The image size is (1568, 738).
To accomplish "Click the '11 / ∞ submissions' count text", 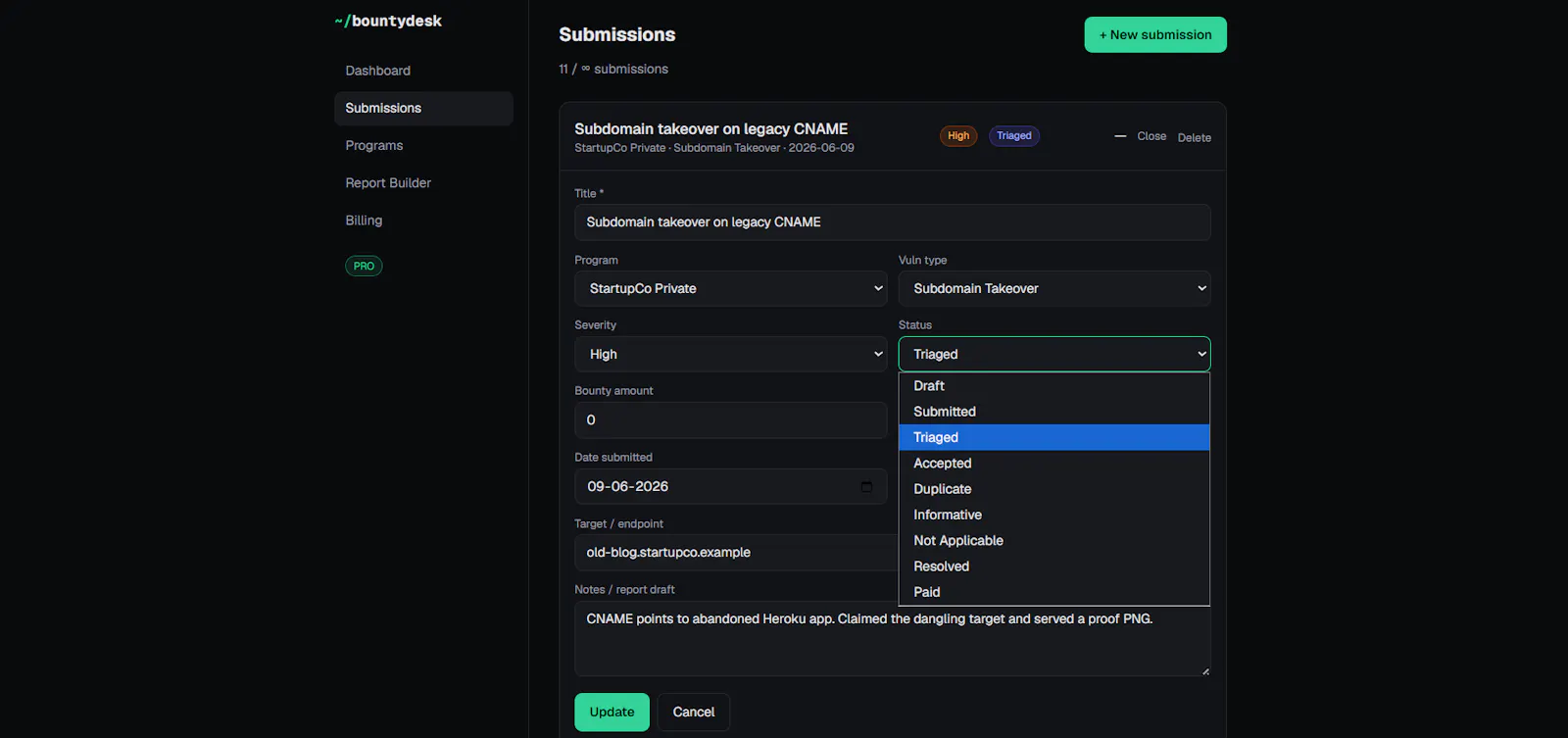I will pos(613,69).
